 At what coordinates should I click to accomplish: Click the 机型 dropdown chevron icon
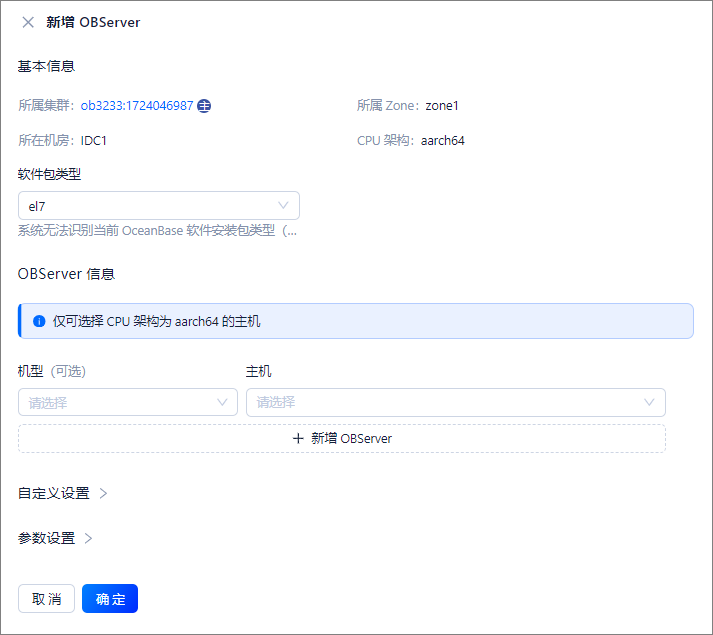click(222, 402)
